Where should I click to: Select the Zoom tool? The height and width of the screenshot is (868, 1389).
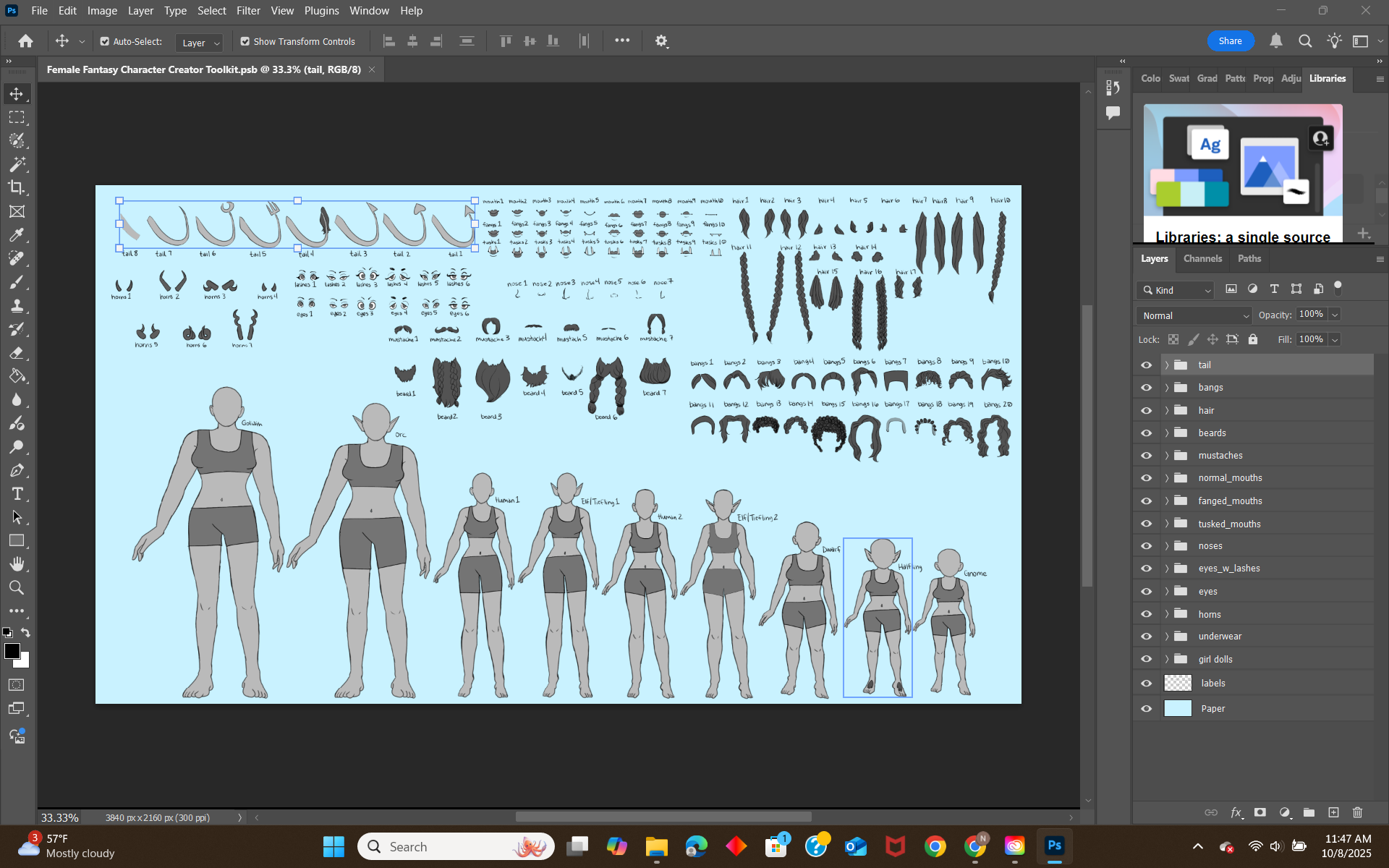point(17,587)
